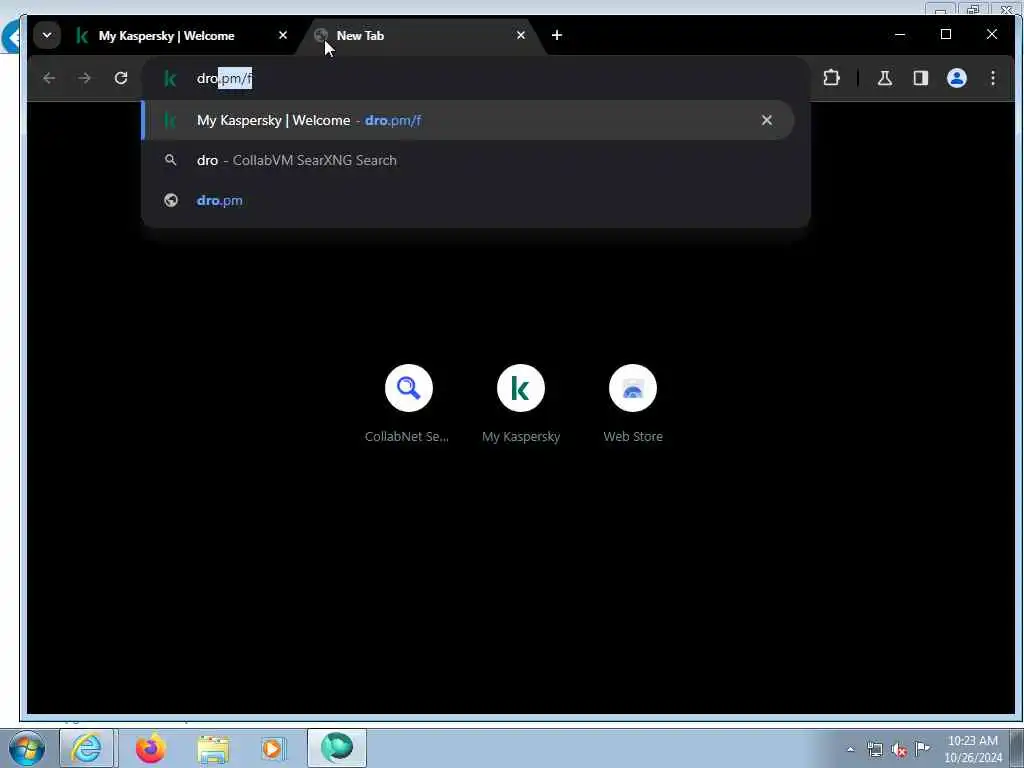1024x768 pixels.
Task: Click the active browser taskbar button
Action: (337, 748)
